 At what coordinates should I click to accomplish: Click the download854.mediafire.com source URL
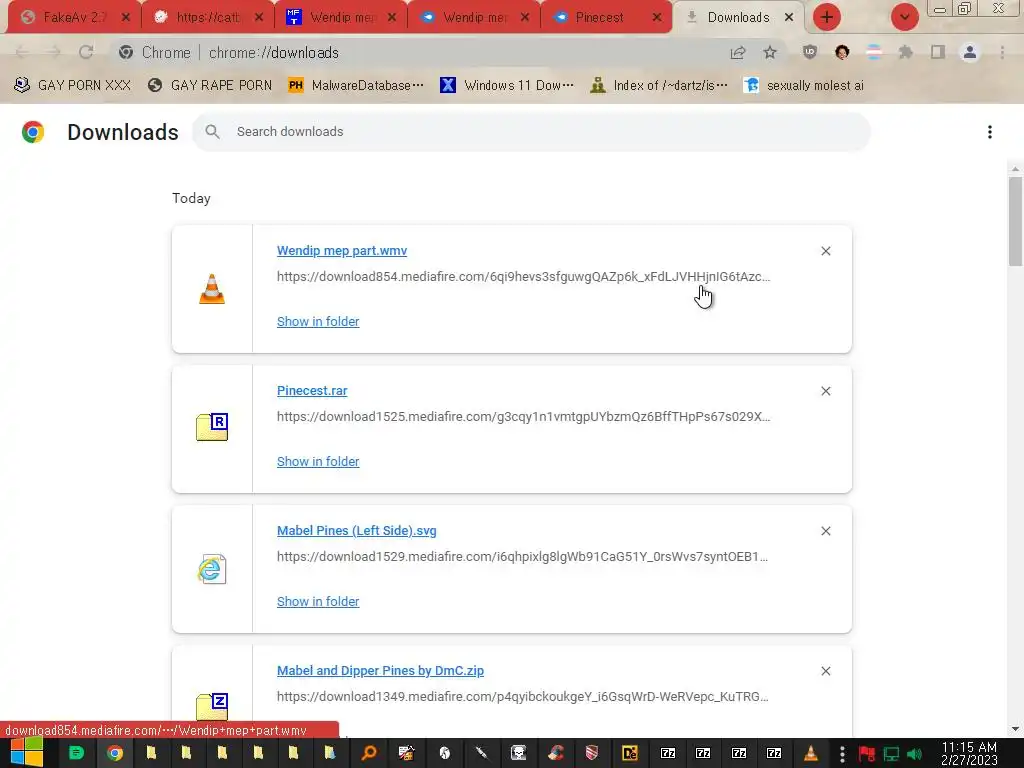coord(523,277)
